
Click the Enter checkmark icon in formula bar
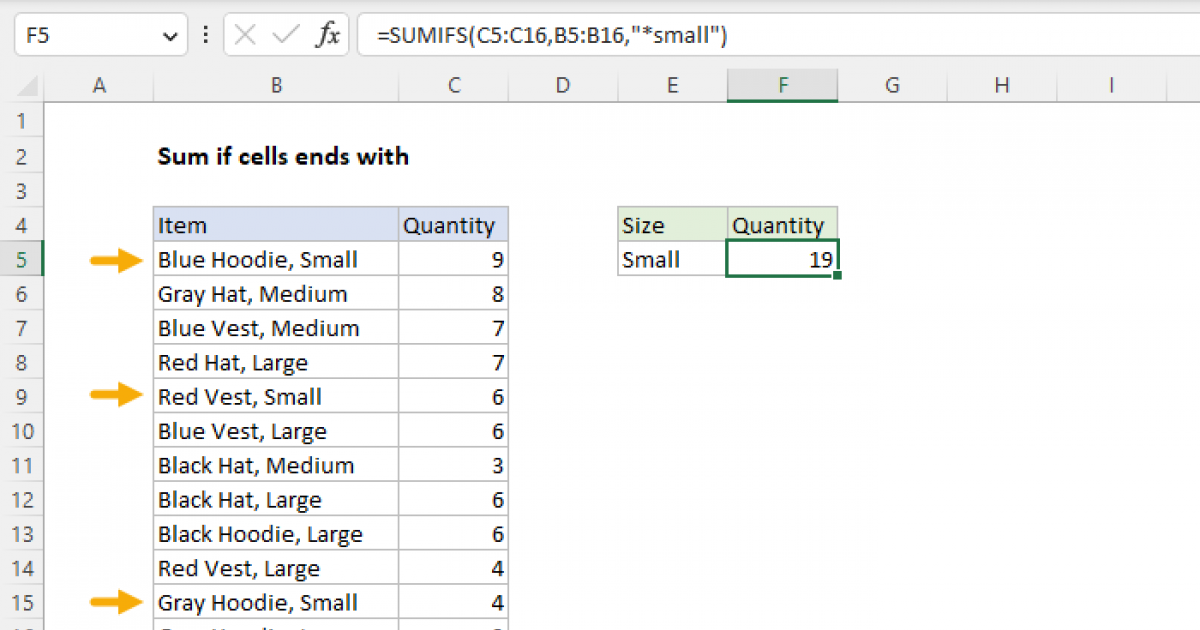click(x=286, y=36)
